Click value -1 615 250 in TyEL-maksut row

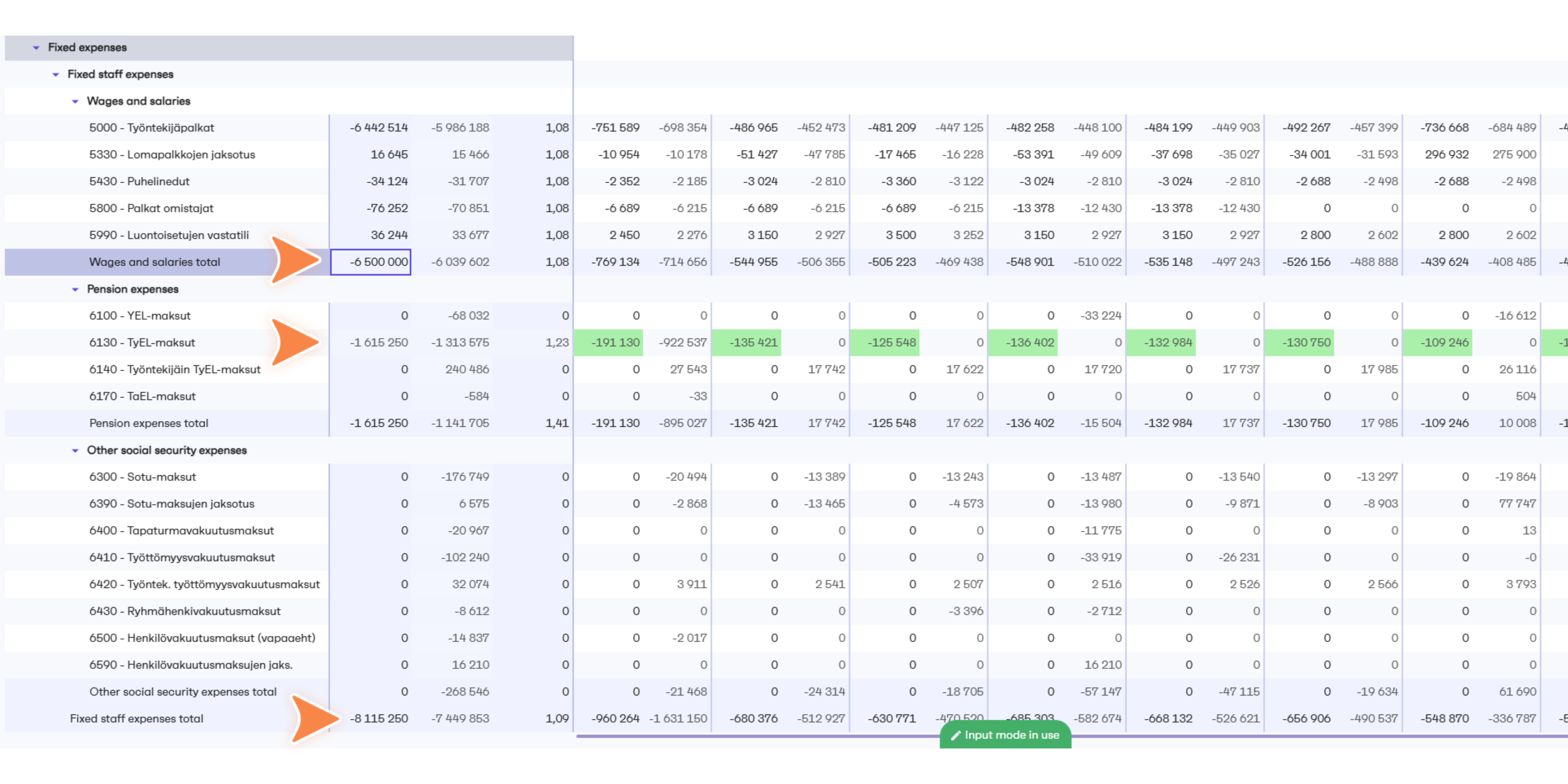(379, 343)
